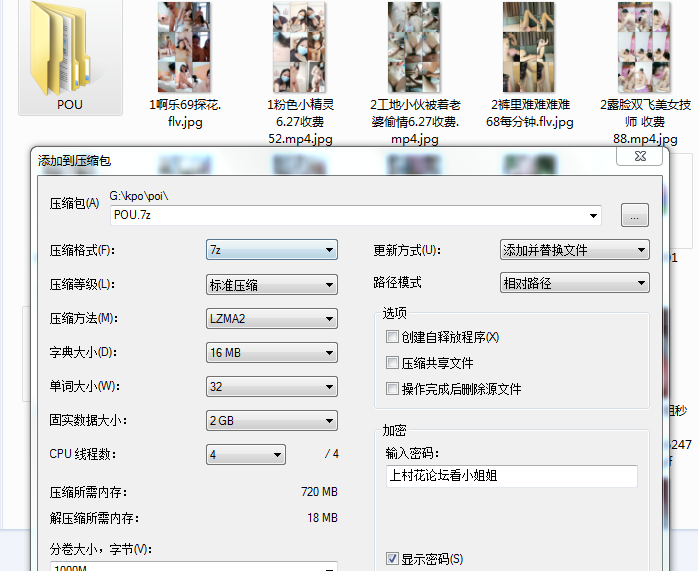This screenshot has width=698, height=571.
Task: Click the browse "..." button for archive path
Action: [x=635, y=215]
